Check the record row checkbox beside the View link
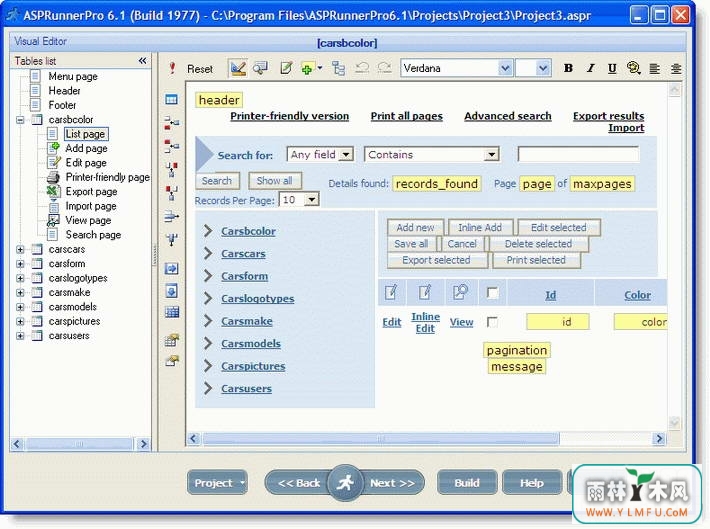This screenshot has height=529, width=710. (x=492, y=322)
